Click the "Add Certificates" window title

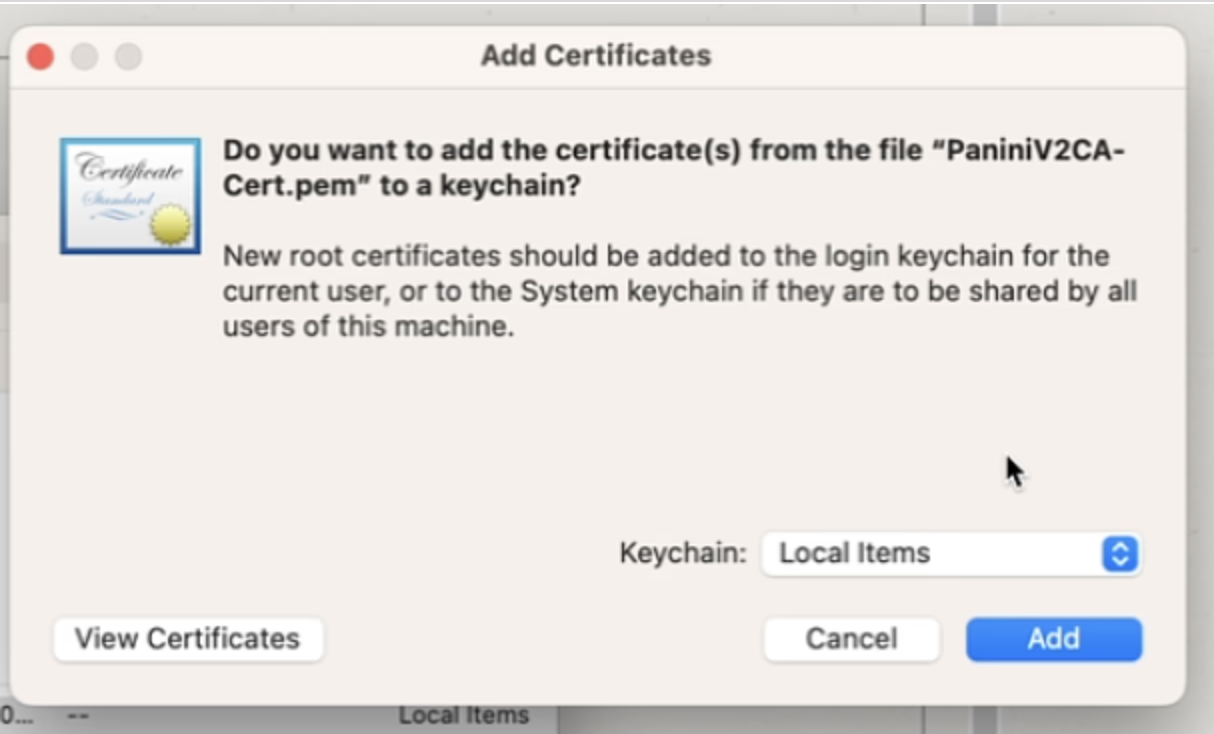coord(596,55)
